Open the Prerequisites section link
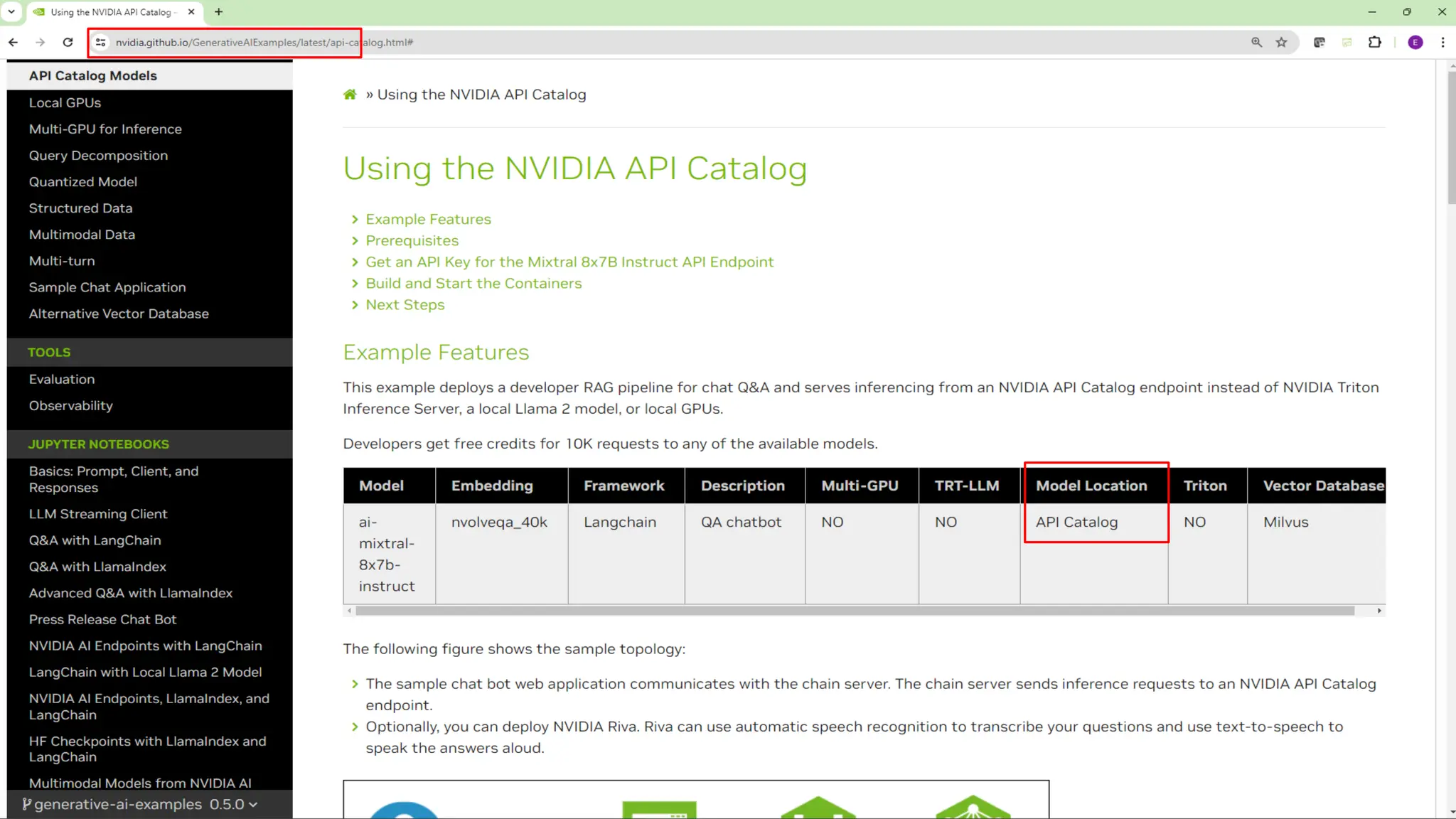The width and height of the screenshot is (1456, 819). [x=412, y=240]
